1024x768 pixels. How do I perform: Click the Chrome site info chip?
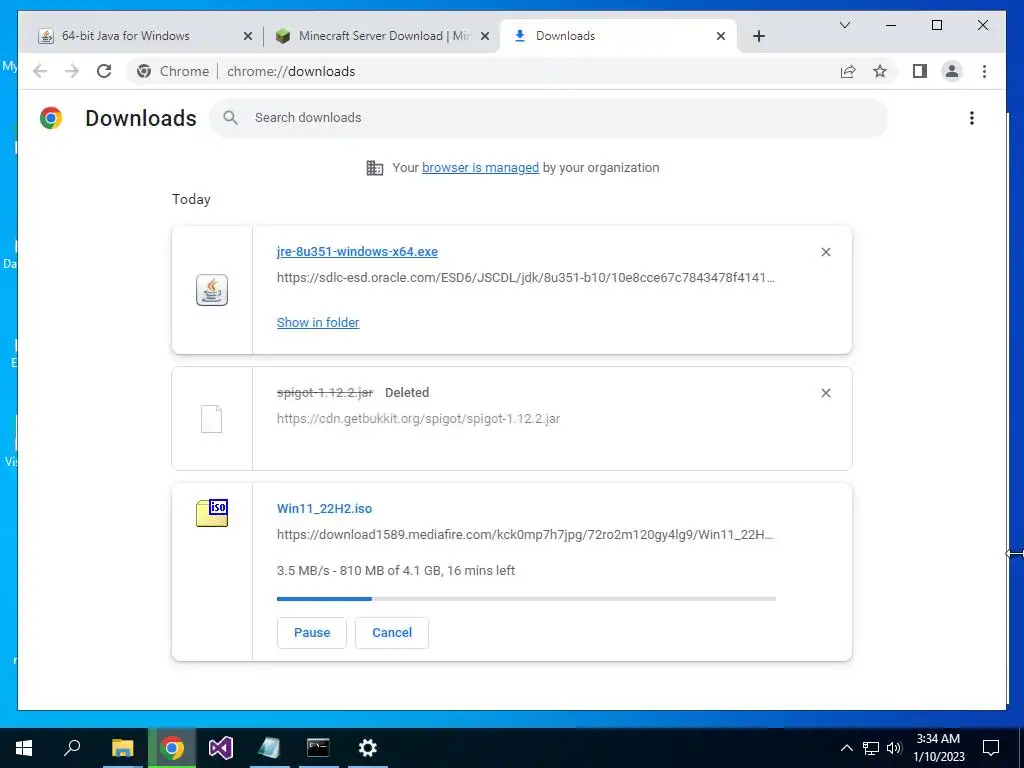[173, 71]
